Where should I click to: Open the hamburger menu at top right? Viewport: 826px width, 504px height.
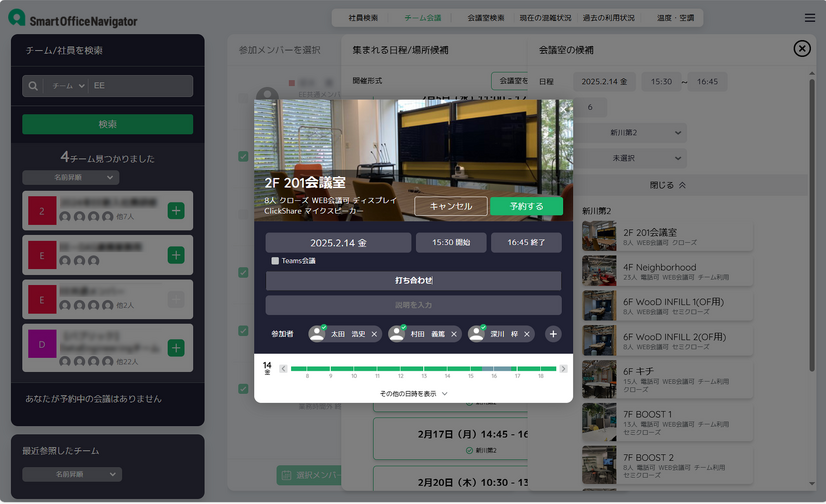[x=809, y=18]
